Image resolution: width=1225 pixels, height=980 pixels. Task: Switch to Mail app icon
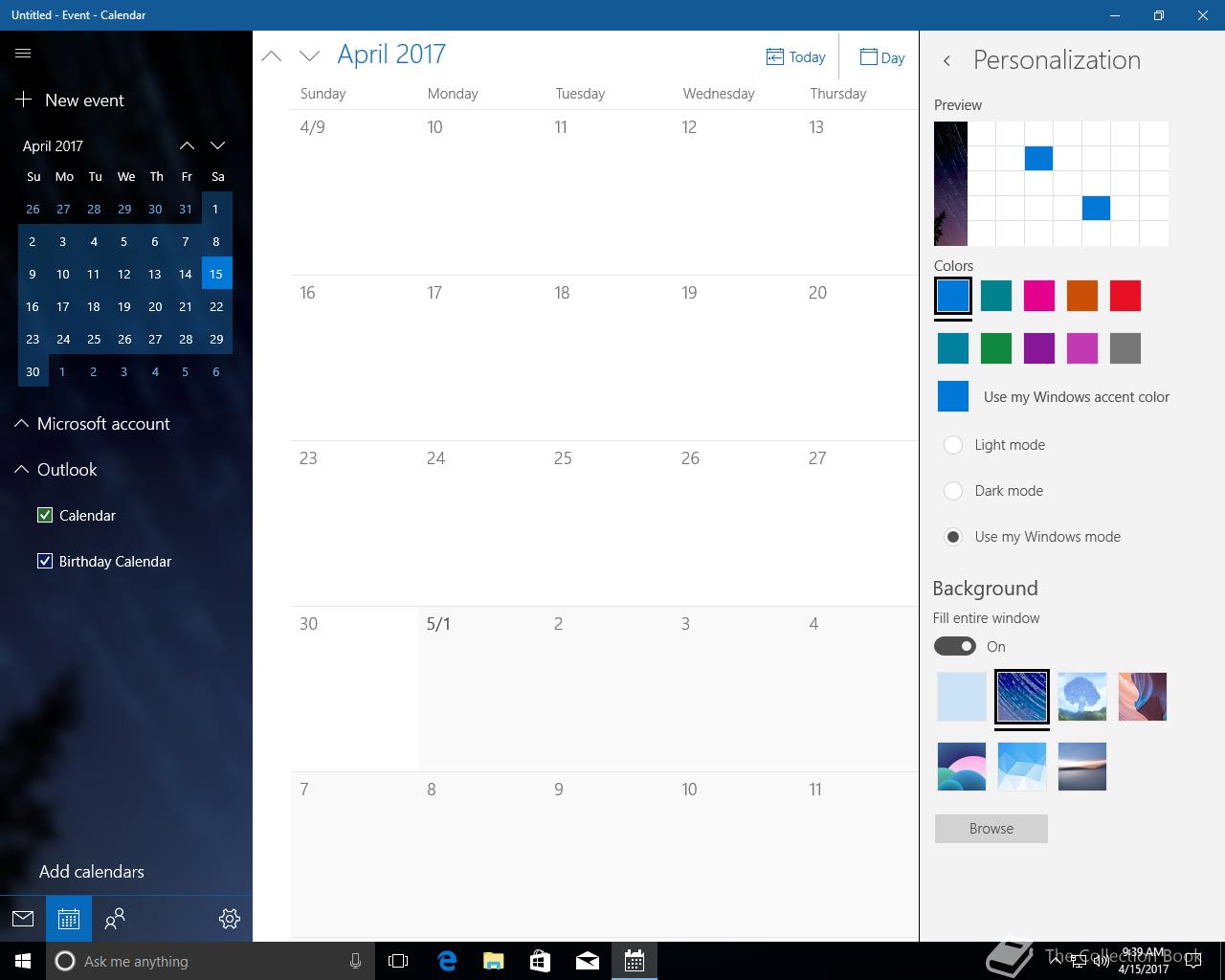tap(23, 919)
